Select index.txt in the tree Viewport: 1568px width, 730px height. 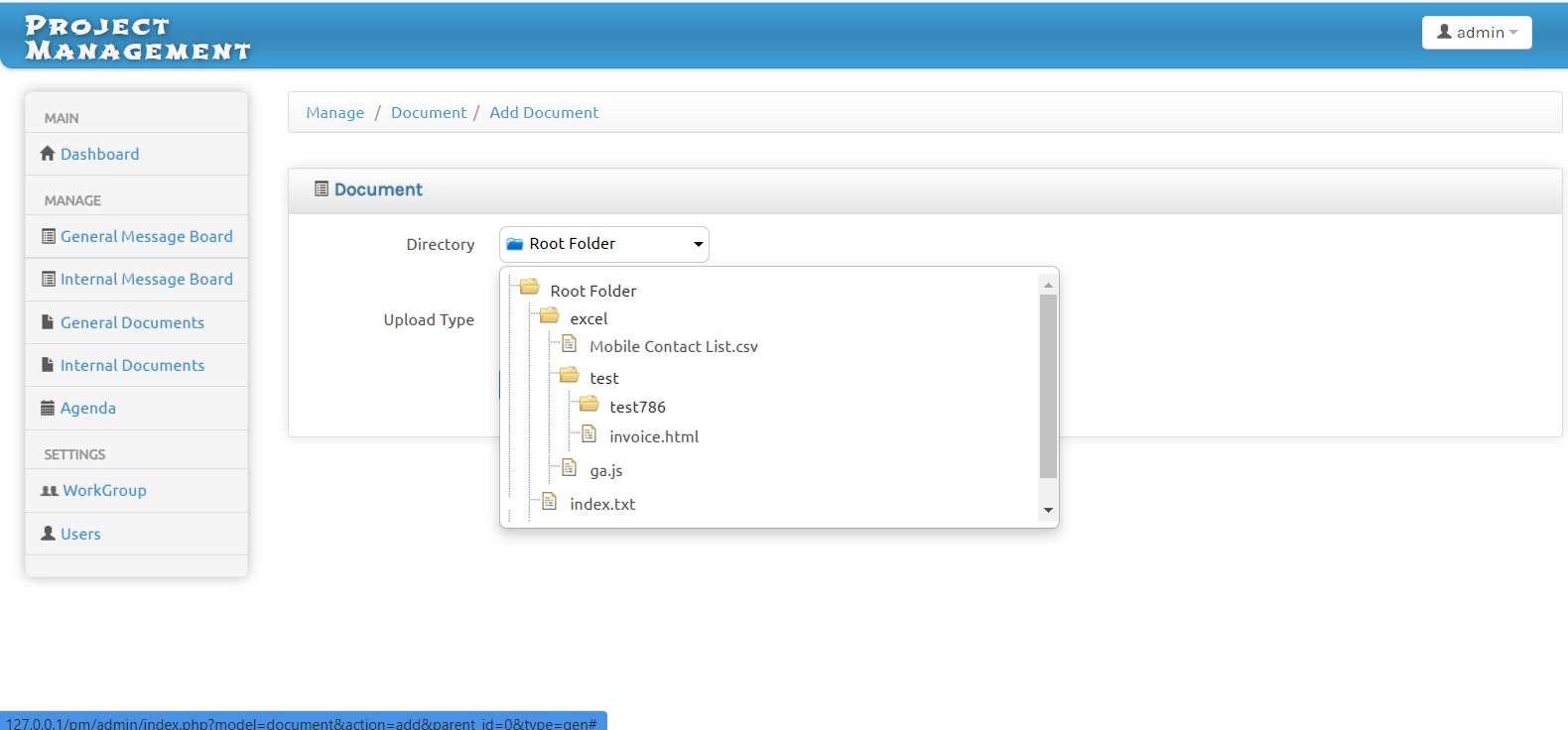tap(602, 504)
